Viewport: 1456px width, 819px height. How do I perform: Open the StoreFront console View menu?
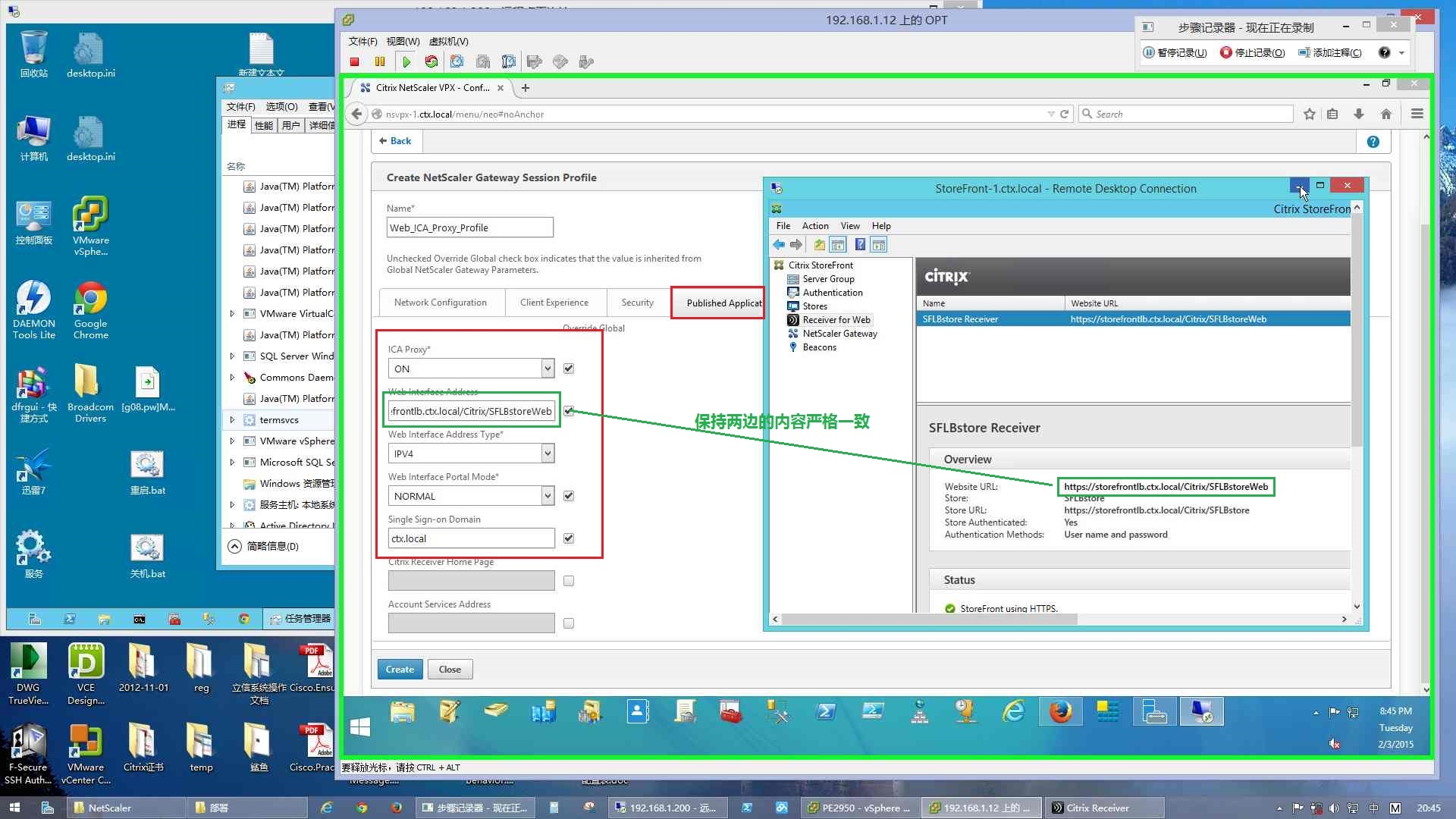tap(850, 226)
